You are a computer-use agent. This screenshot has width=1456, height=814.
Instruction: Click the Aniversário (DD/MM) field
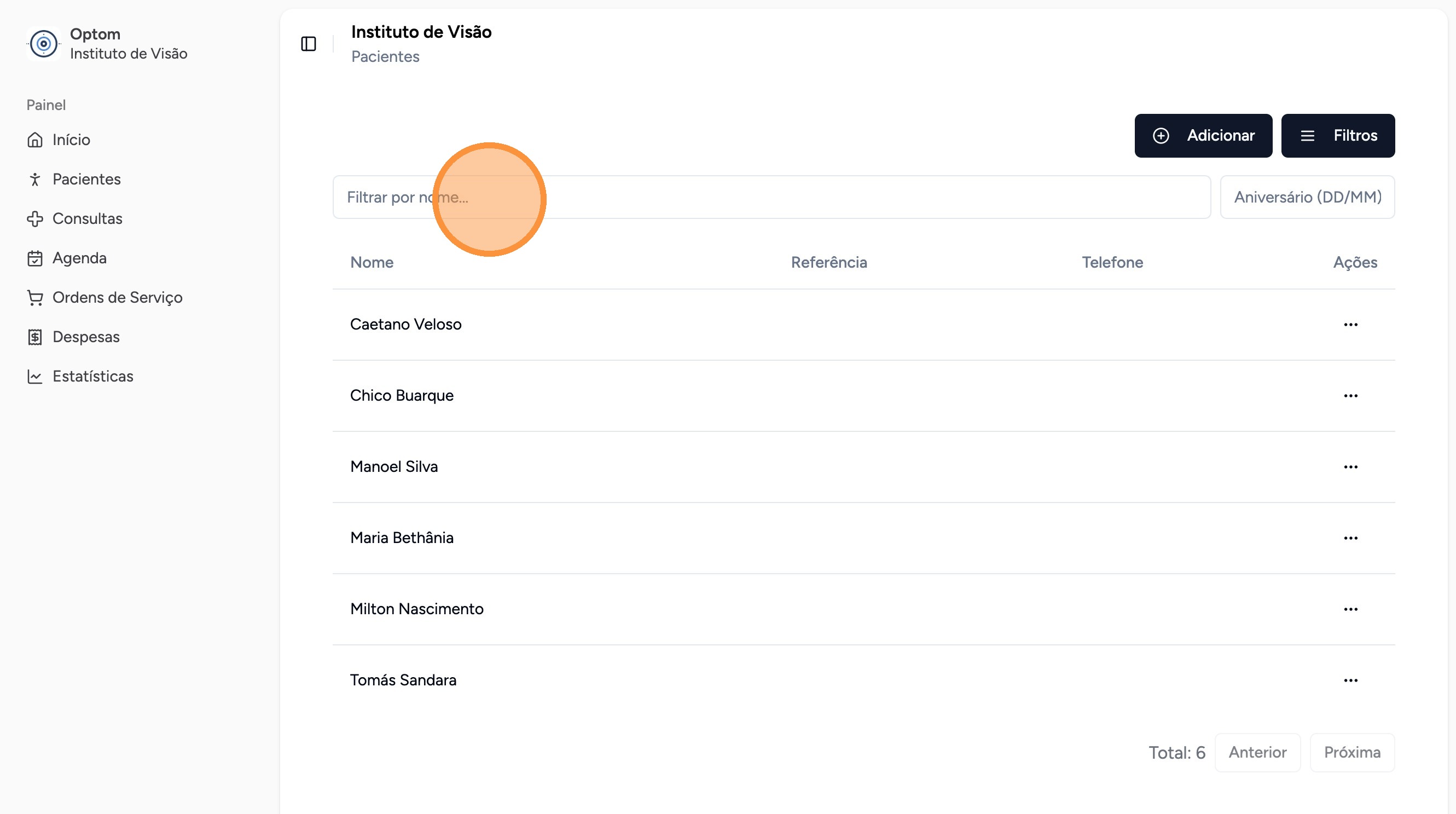pos(1307,197)
